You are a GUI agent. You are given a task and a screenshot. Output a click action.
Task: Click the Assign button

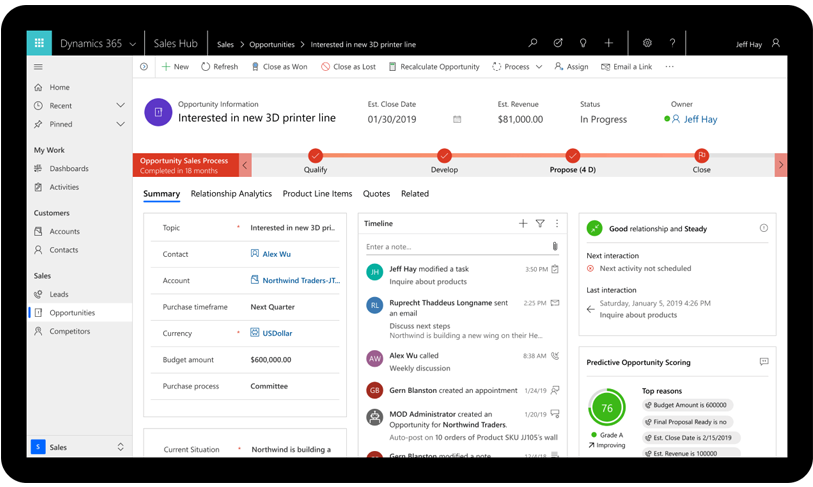coord(571,67)
